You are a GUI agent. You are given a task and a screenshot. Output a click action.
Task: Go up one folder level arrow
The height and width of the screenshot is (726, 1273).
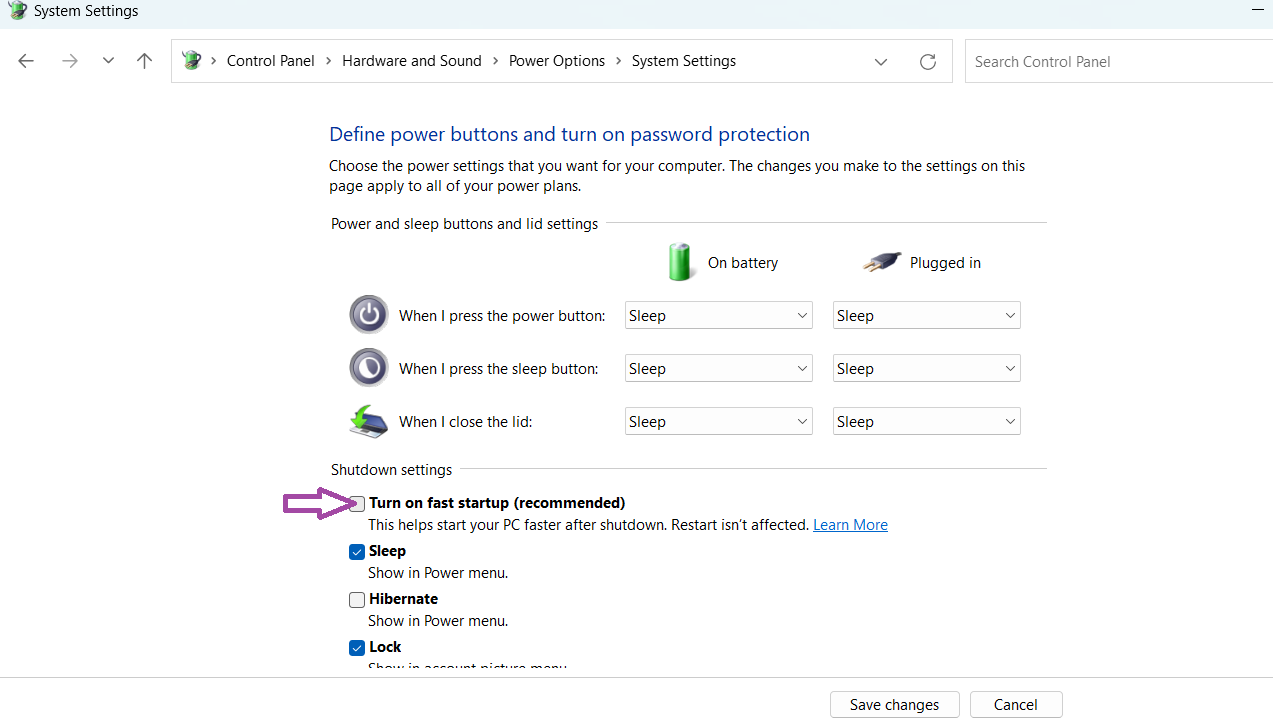tap(144, 61)
